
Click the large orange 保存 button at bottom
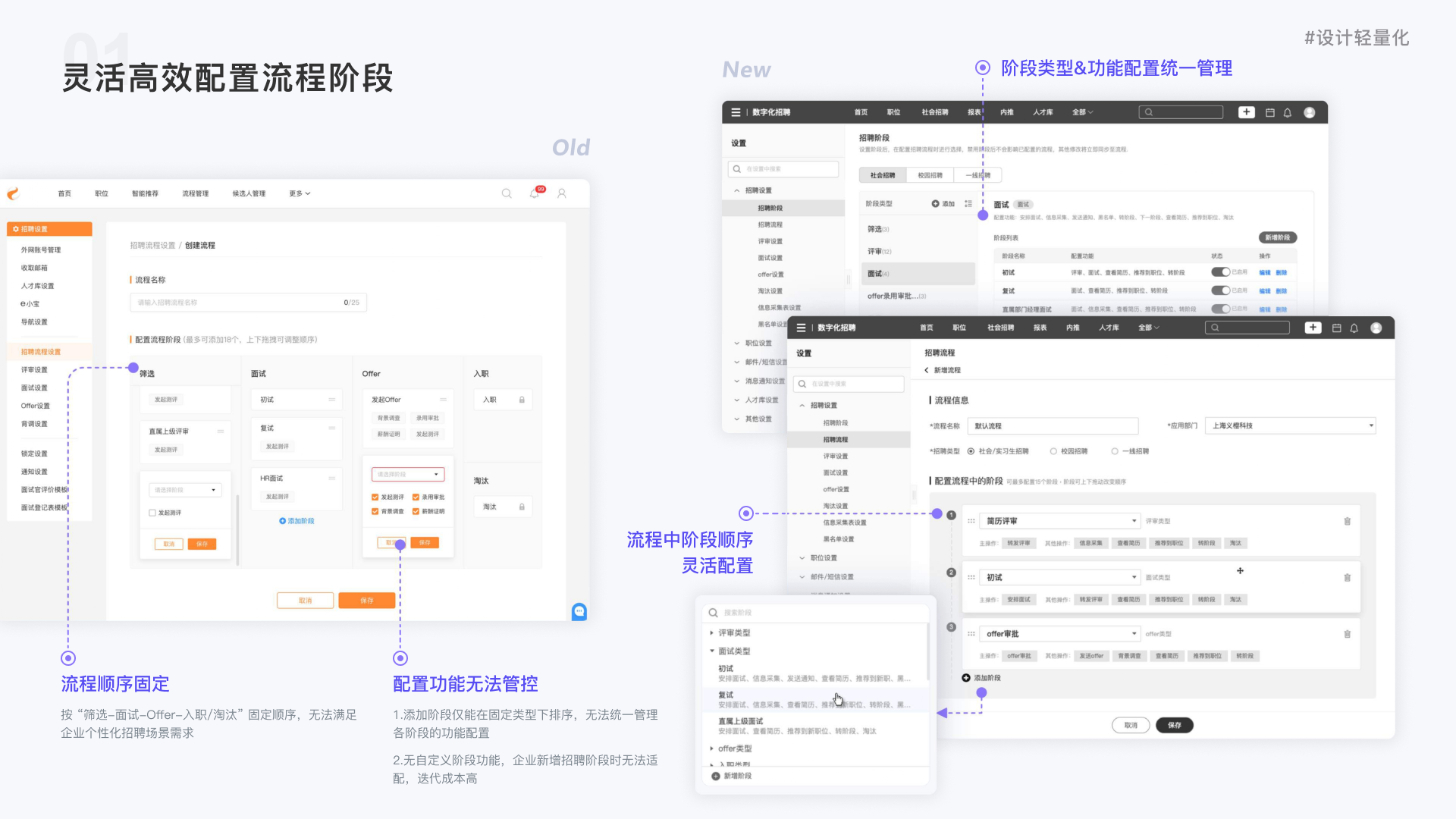tap(367, 601)
